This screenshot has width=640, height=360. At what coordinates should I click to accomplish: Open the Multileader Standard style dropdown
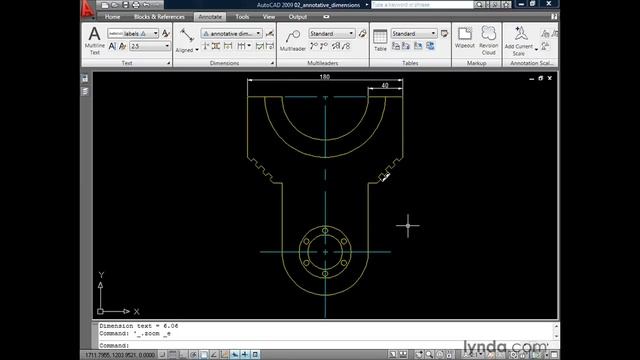pyautogui.click(x=351, y=33)
